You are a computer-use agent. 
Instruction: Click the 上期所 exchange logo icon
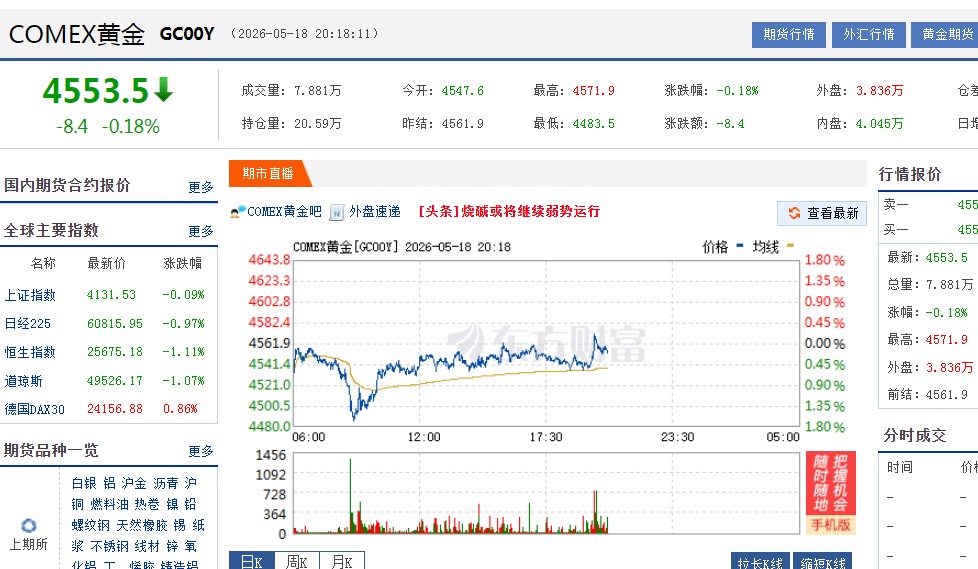[x=29, y=525]
